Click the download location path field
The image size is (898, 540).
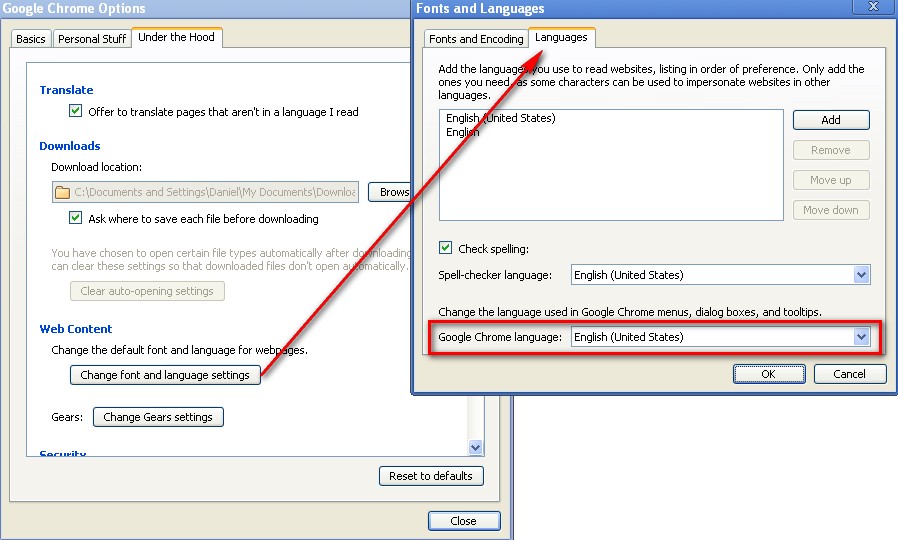(x=205, y=192)
